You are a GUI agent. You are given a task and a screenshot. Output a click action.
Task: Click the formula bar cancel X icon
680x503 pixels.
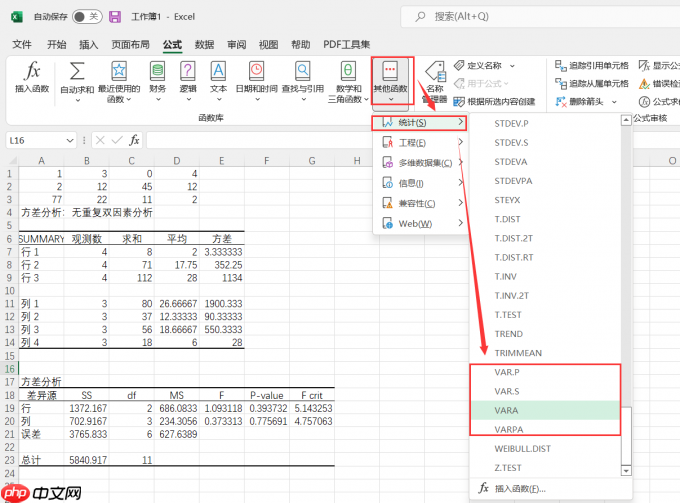tap(100, 140)
